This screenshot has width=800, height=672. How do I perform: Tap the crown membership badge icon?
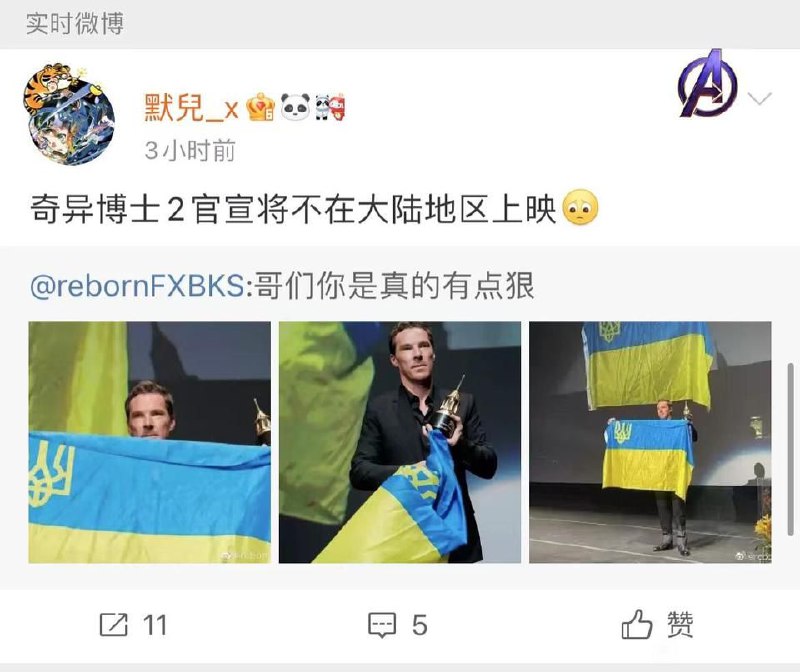coord(260,107)
